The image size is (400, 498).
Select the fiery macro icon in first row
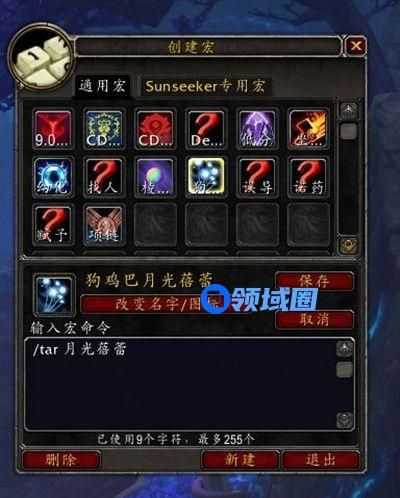pos(308,129)
